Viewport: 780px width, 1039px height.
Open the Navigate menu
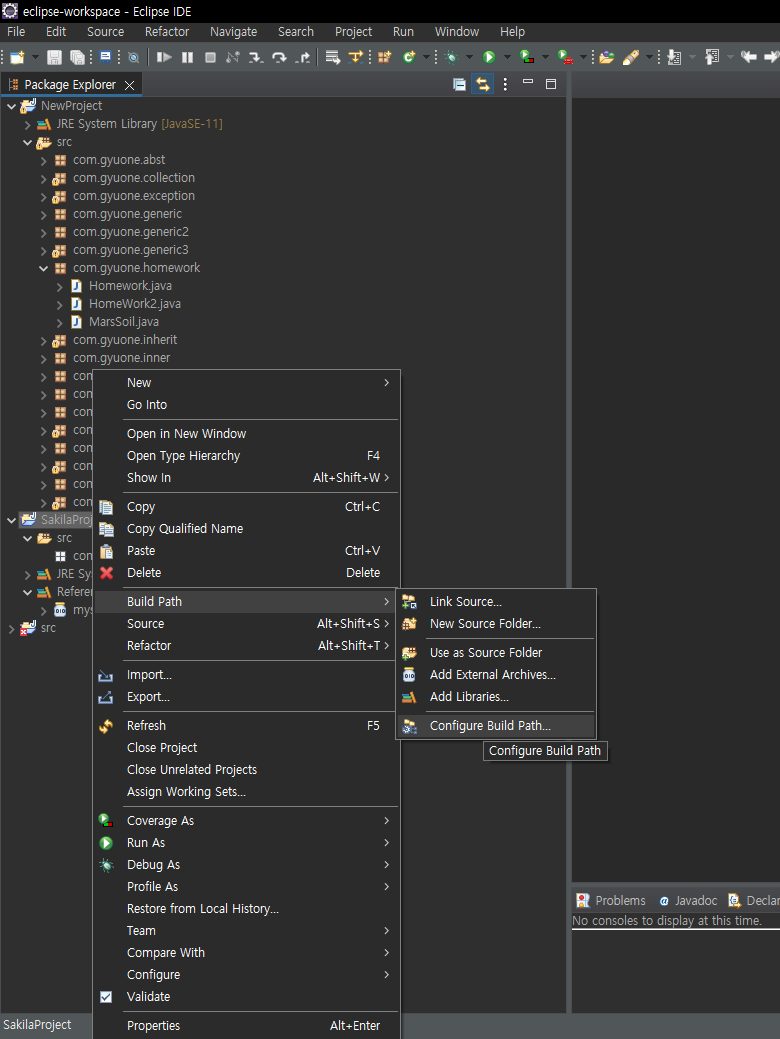point(233,32)
